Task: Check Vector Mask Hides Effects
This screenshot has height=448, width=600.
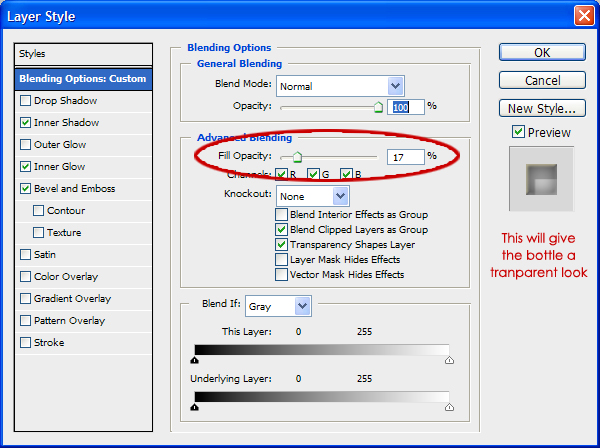Action: (x=281, y=275)
